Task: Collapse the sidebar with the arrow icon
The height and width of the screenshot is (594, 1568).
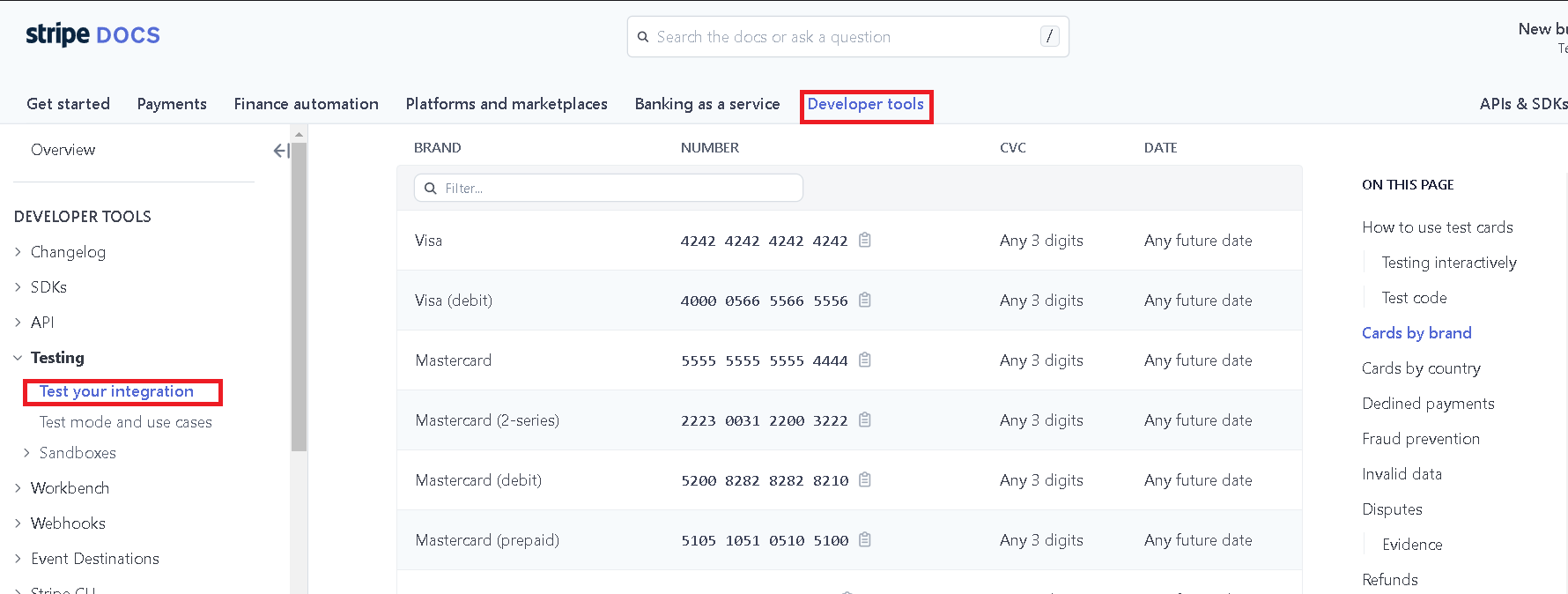Action: pos(281,151)
